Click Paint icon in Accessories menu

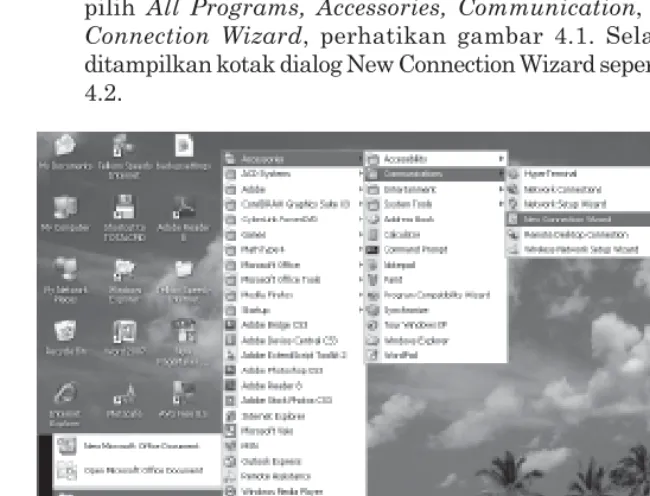point(373,280)
